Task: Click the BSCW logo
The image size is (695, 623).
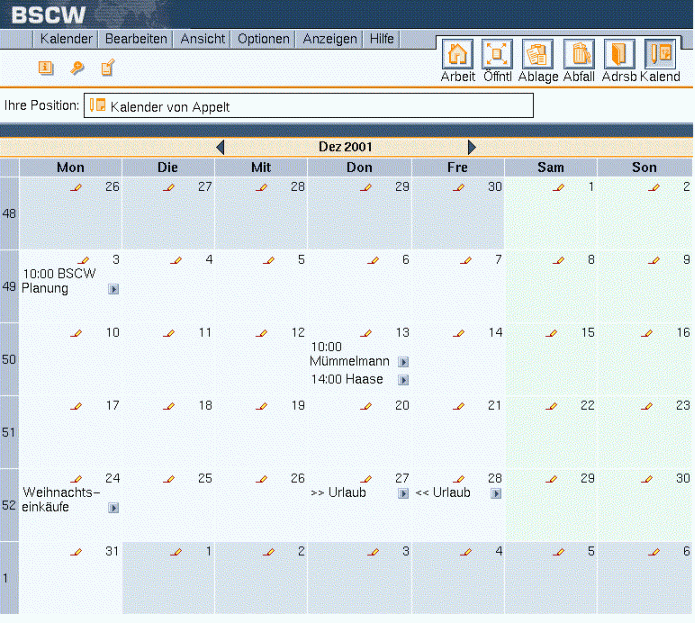Action: click(48, 15)
